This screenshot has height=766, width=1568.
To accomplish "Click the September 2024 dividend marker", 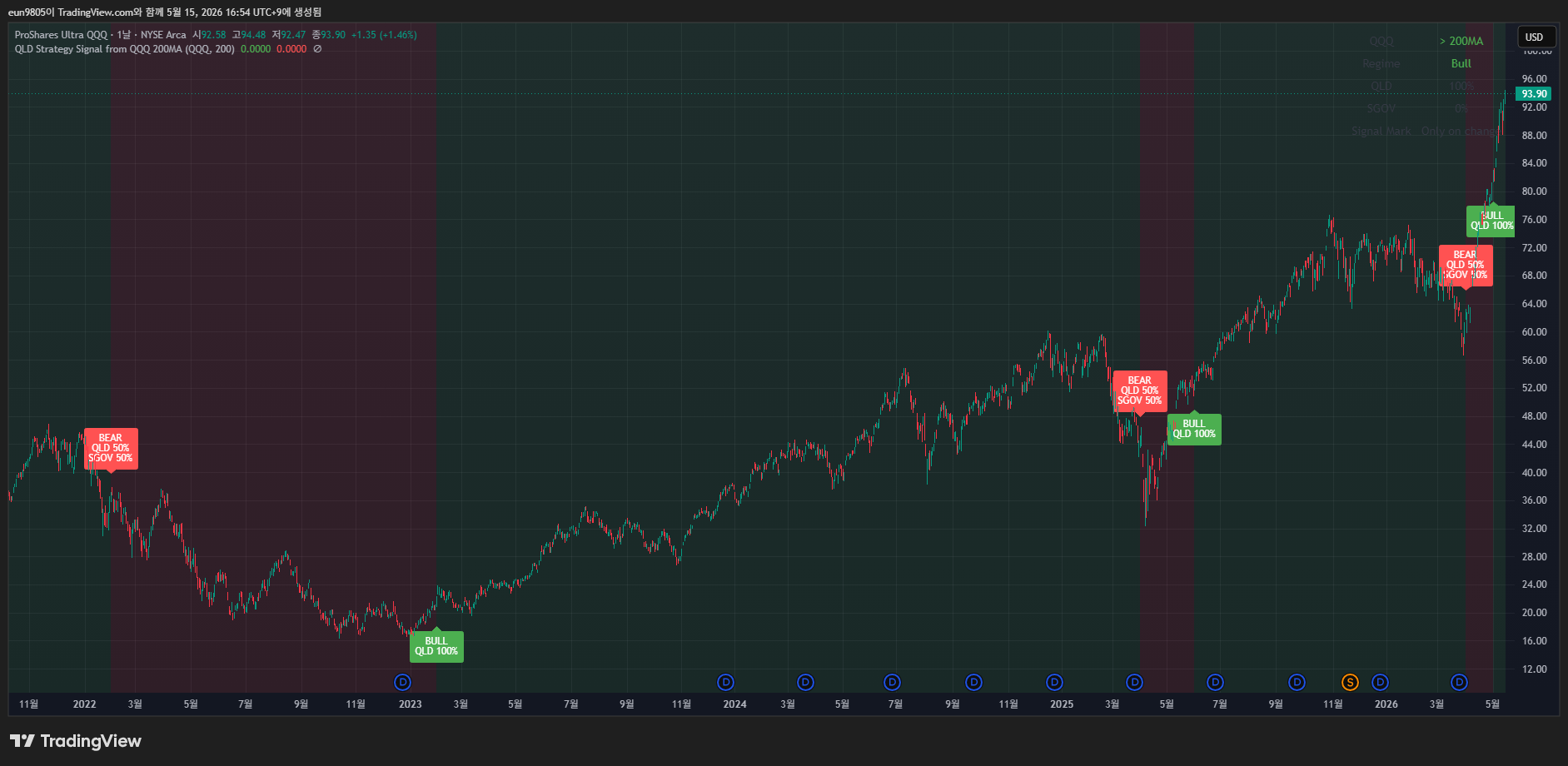I will [973, 683].
